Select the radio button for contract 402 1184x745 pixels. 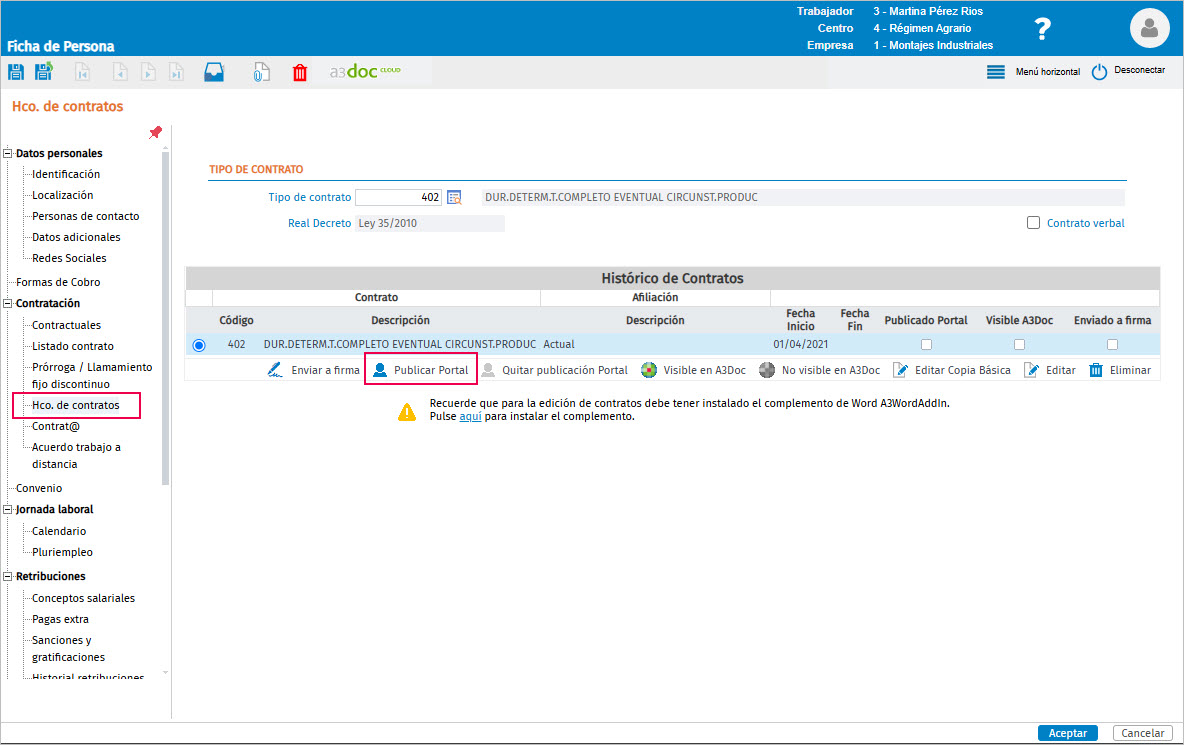(199, 345)
